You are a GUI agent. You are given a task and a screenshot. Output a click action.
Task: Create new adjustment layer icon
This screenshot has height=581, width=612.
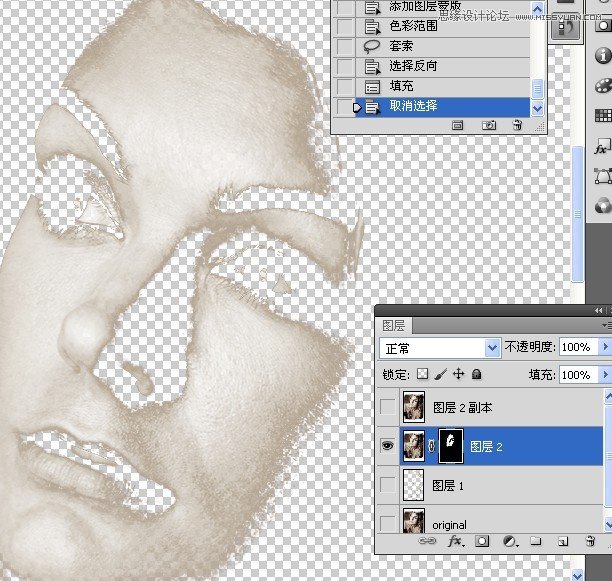509,541
